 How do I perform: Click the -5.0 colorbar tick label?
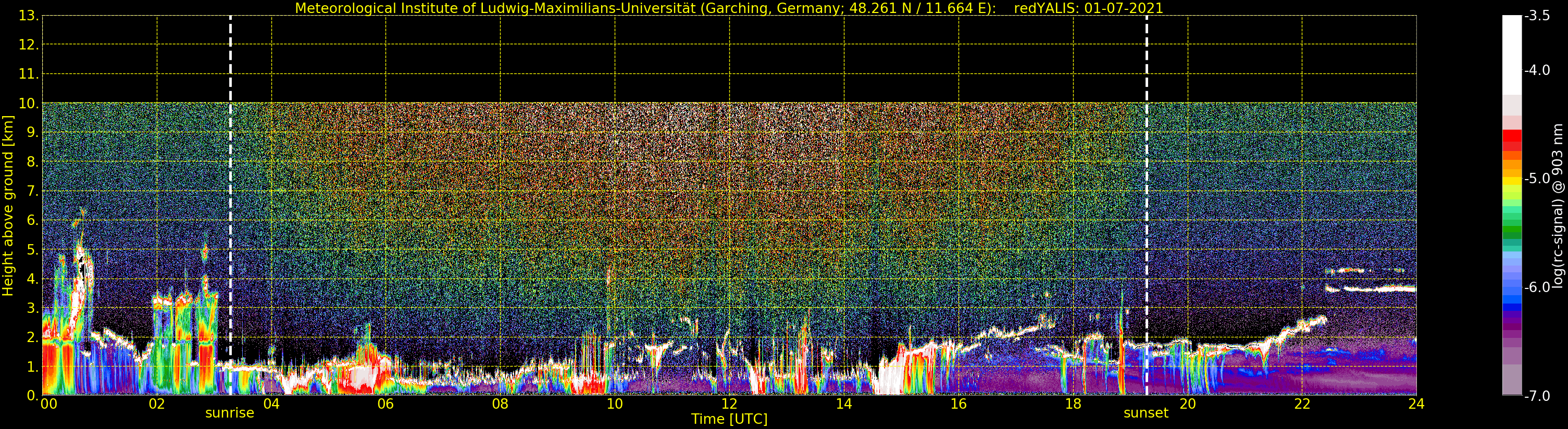(x=1537, y=179)
